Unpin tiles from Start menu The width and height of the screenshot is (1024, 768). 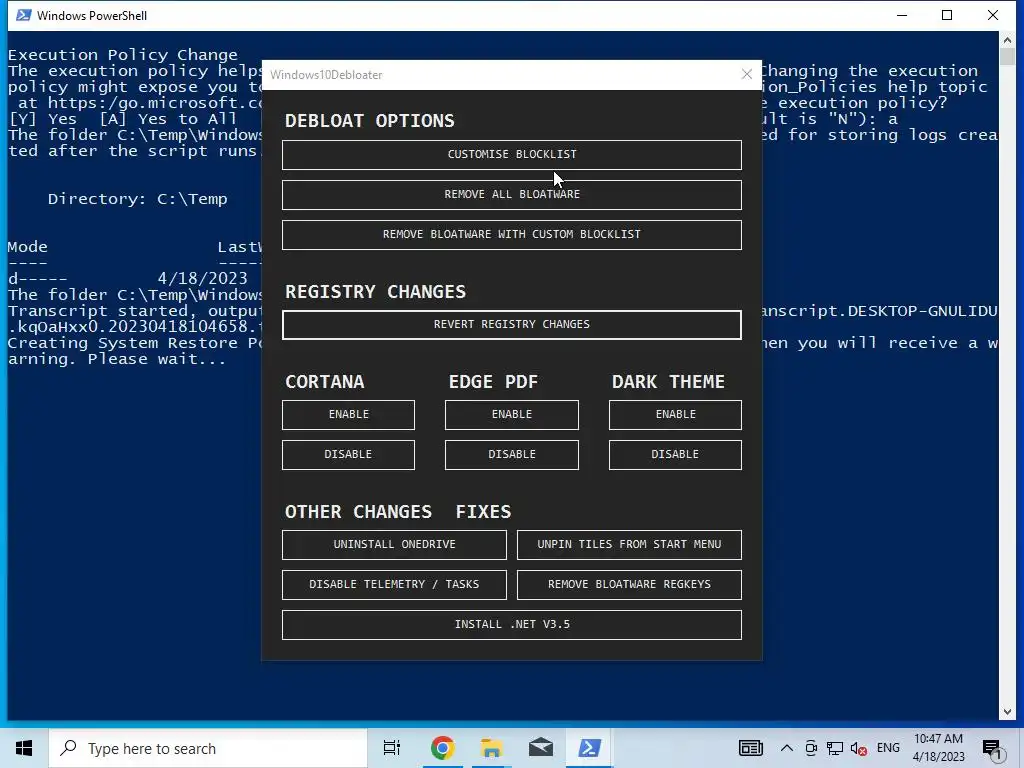629,545
